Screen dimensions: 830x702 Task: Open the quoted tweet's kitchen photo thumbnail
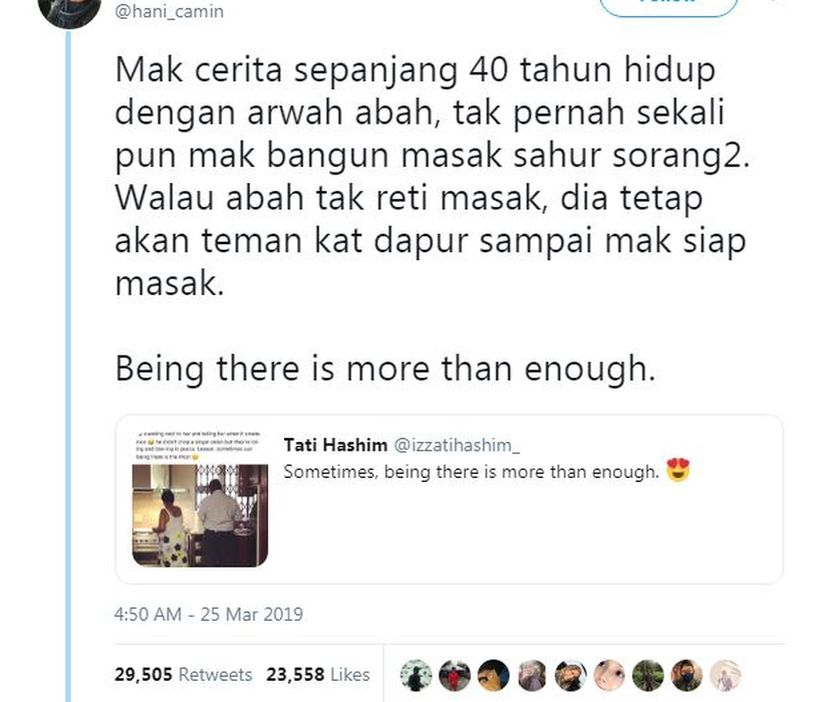click(200, 515)
